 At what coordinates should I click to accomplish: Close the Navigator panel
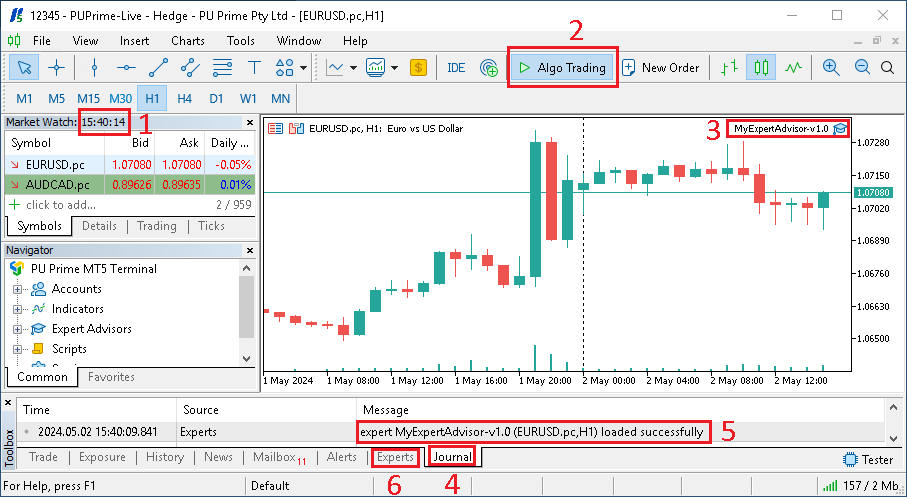(250, 251)
